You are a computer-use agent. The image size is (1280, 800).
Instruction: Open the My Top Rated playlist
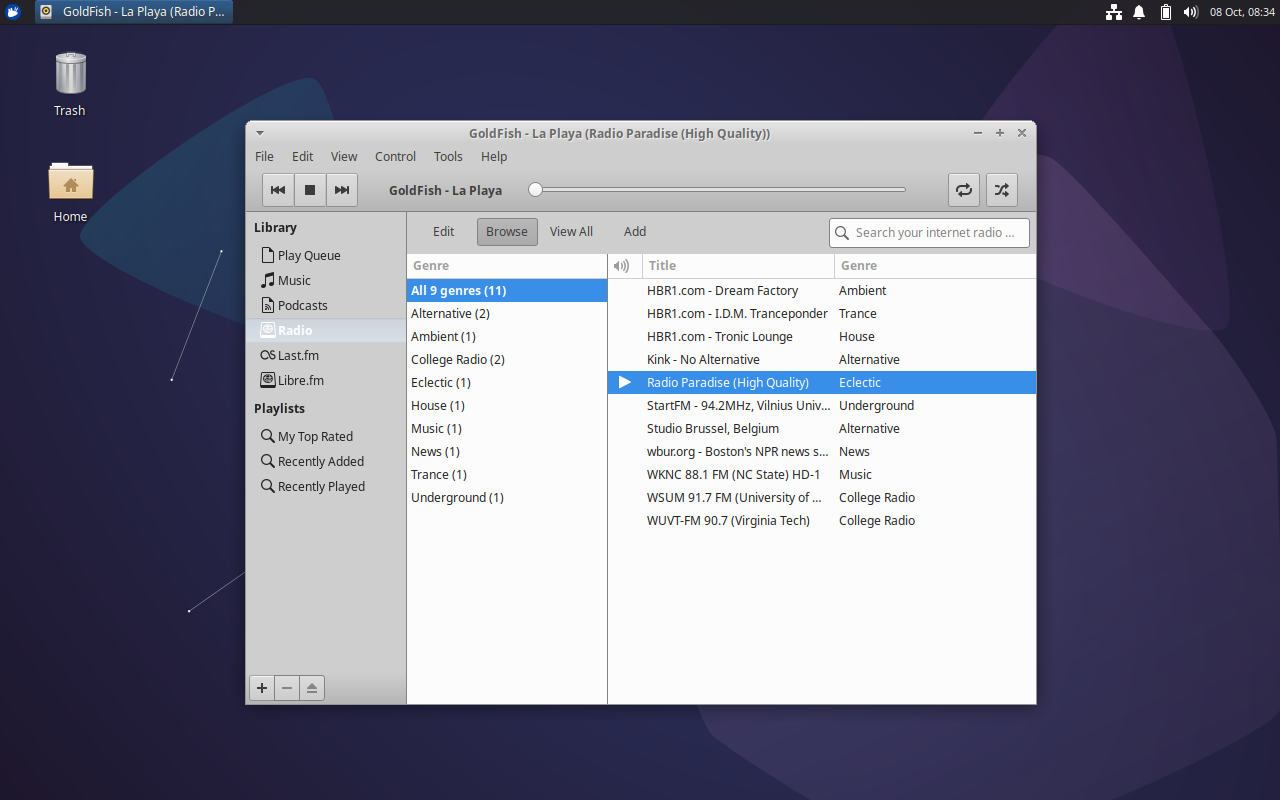(326, 436)
